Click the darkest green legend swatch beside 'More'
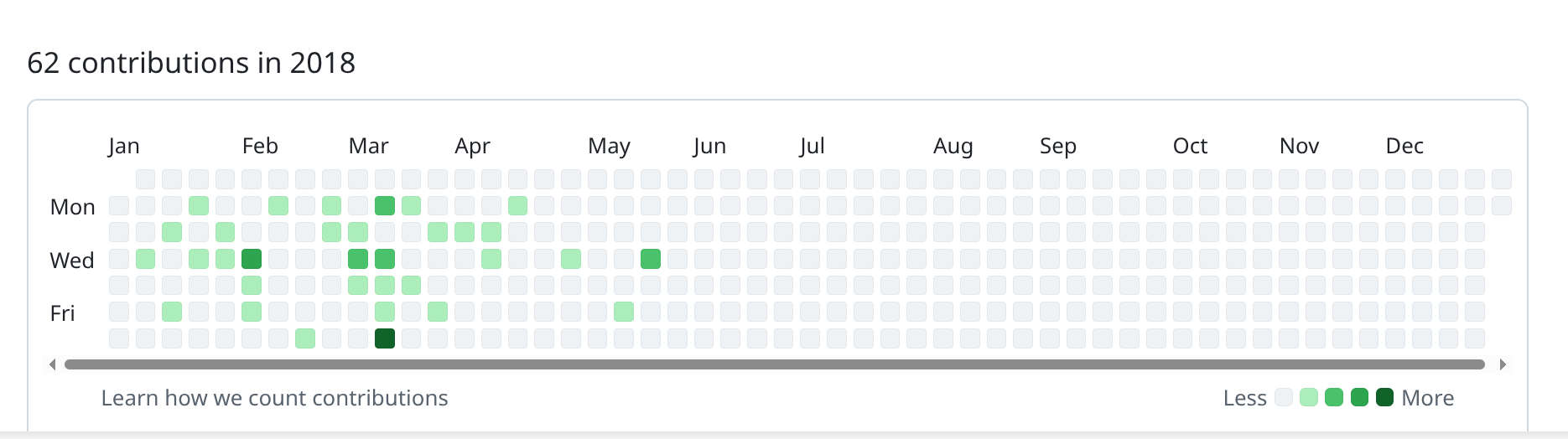1568x439 pixels. tap(1385, 397)
